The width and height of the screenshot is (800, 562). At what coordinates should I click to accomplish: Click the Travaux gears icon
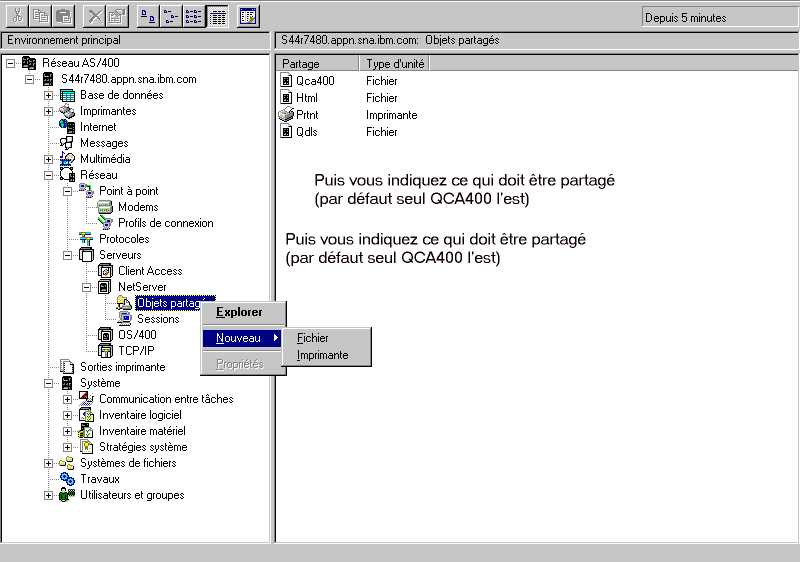67,479
